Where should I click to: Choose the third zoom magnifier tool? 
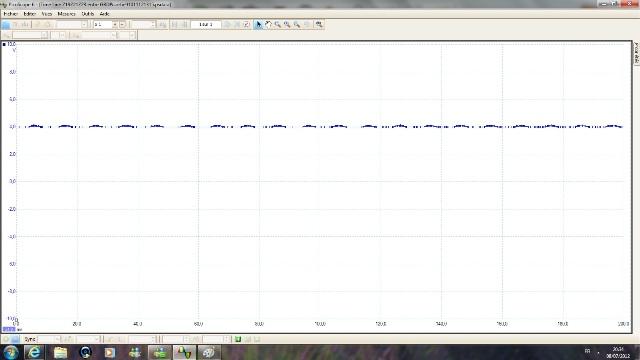(297, 24)
